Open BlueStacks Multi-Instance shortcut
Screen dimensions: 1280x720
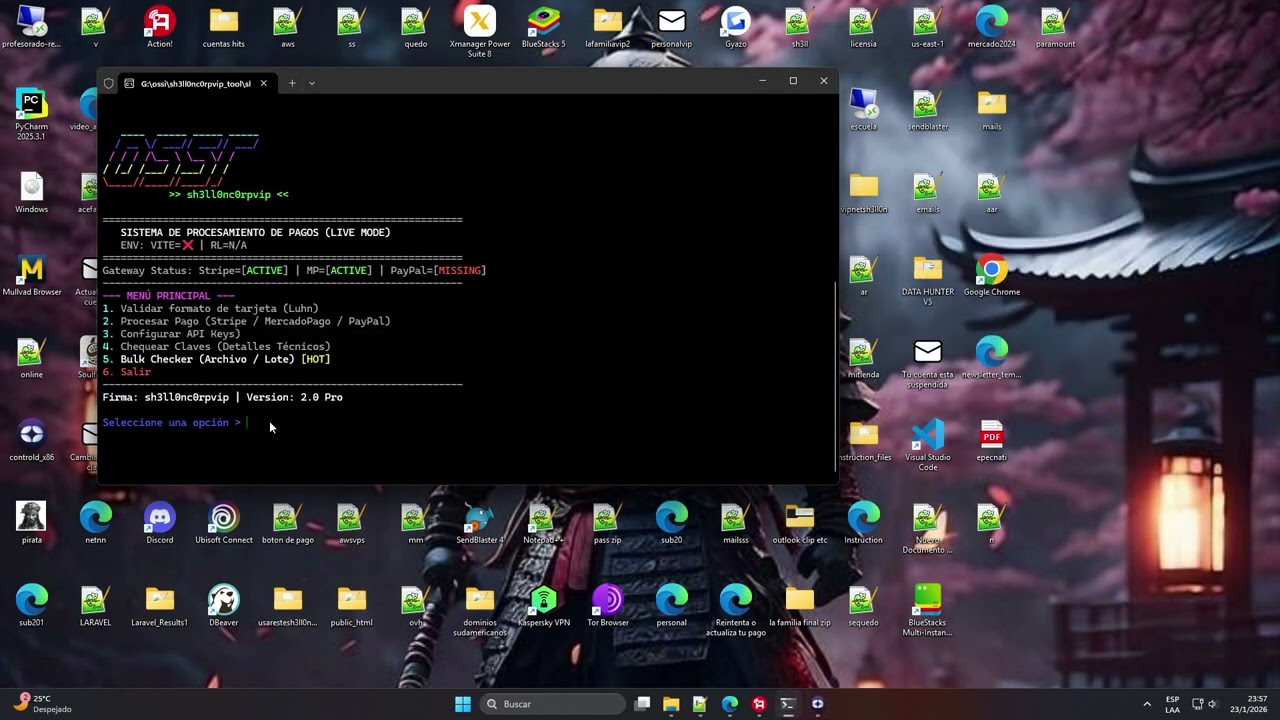928,609
